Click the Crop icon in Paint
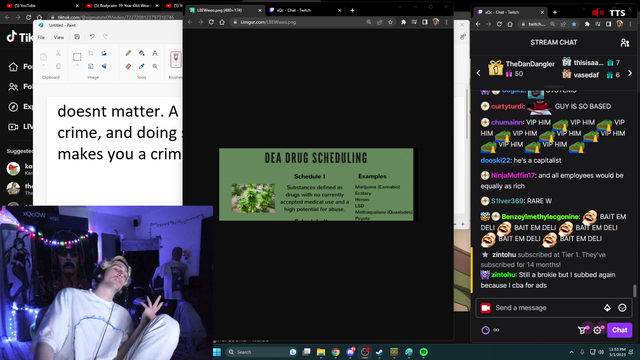 [x=91, y=53]
